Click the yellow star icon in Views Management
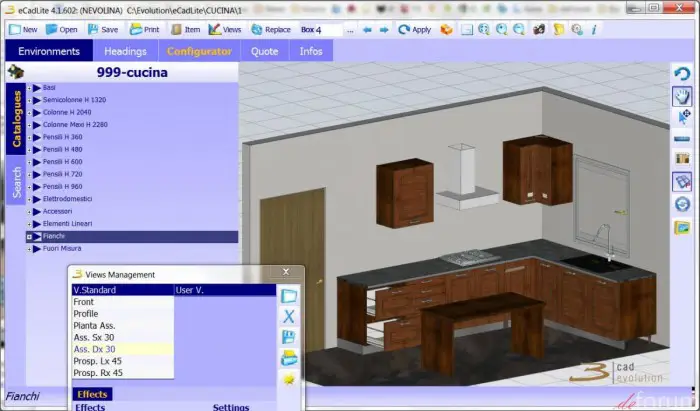 pos(289,379)
